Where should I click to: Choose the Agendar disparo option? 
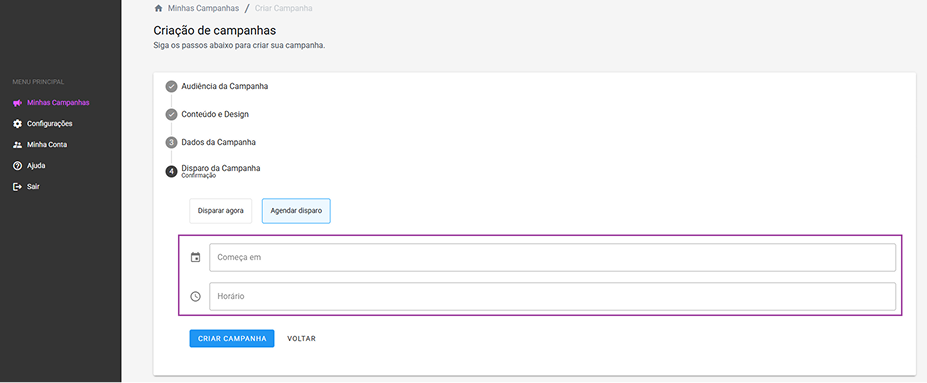tap(296, 211)
